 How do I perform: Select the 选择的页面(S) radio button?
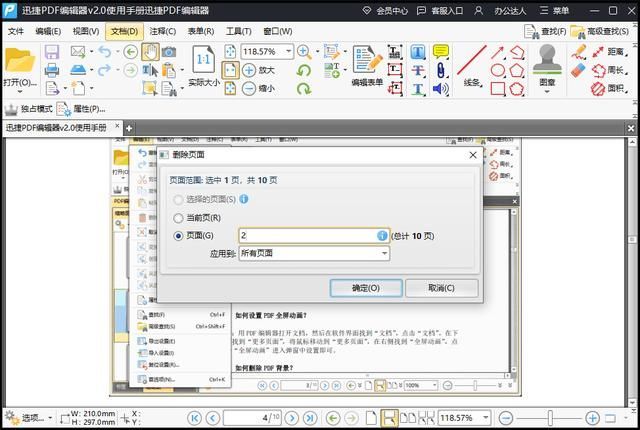pyautogui.click(x=178, y=199)
